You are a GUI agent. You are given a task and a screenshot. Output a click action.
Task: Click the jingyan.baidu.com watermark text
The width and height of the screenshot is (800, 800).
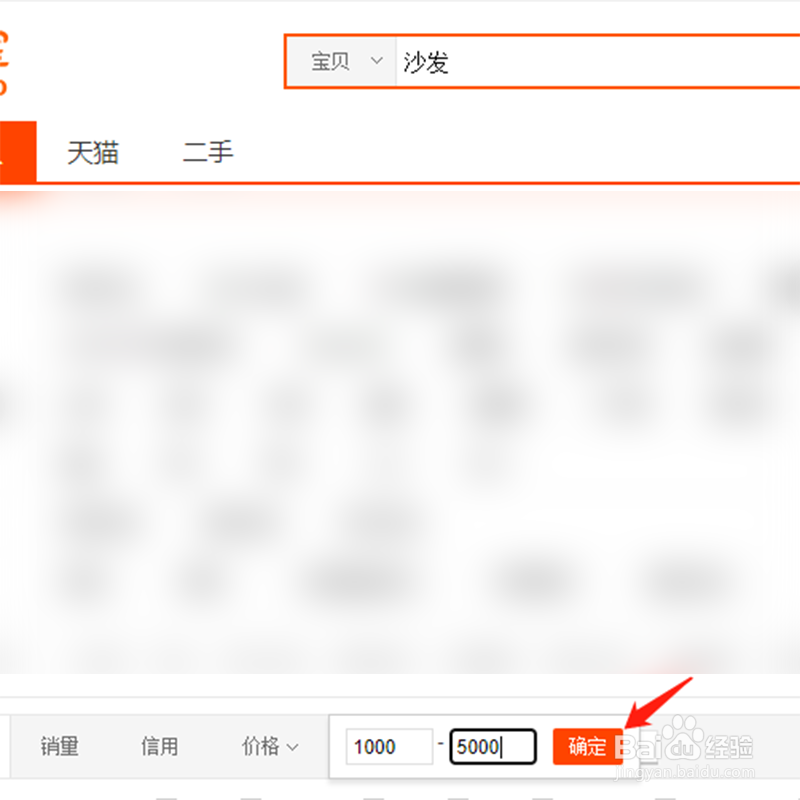coord(684,772)
